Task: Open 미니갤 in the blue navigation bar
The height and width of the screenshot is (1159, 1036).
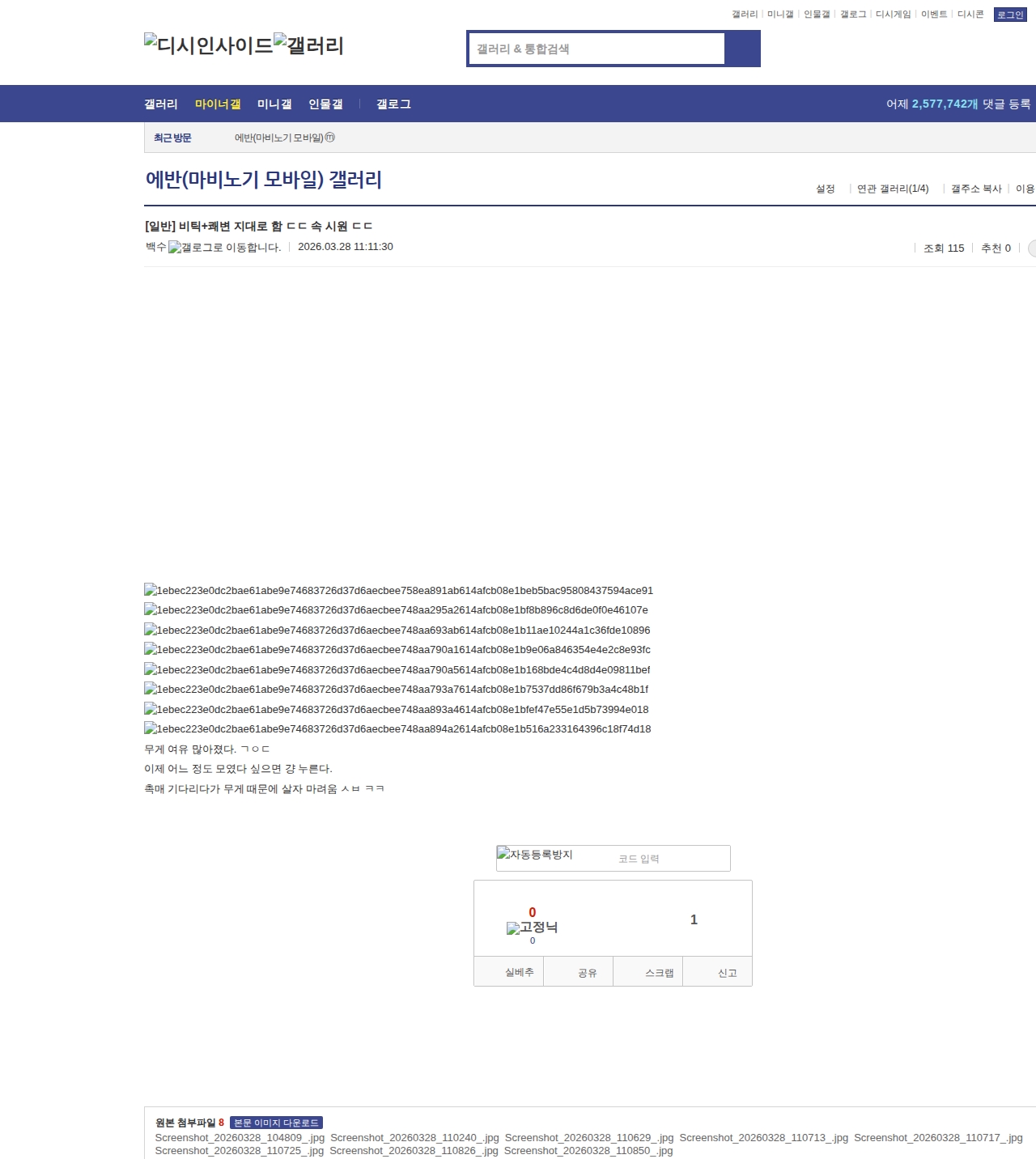Action: tap(274, 104)
